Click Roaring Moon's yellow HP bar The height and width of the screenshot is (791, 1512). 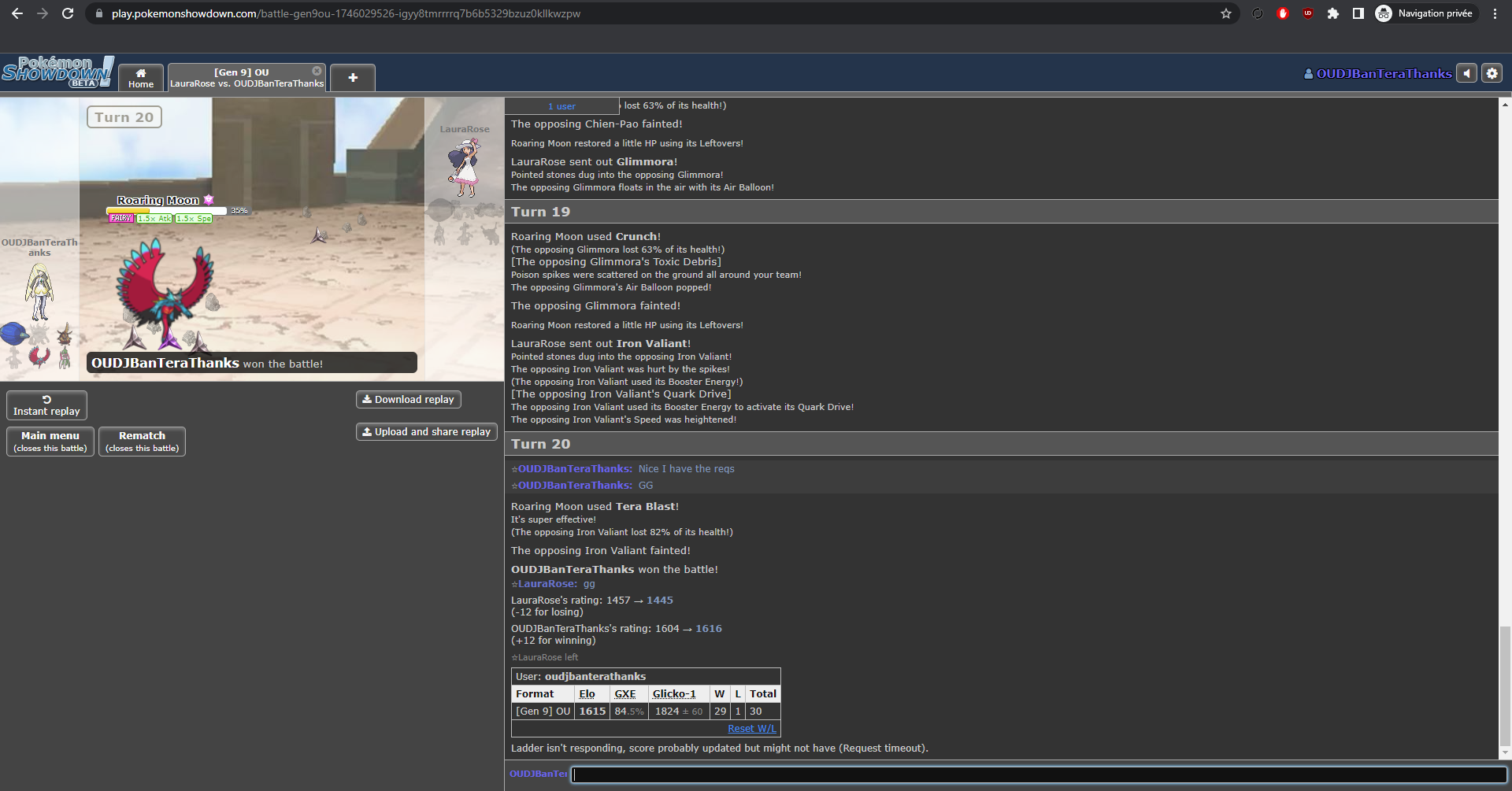pos(166,211)
